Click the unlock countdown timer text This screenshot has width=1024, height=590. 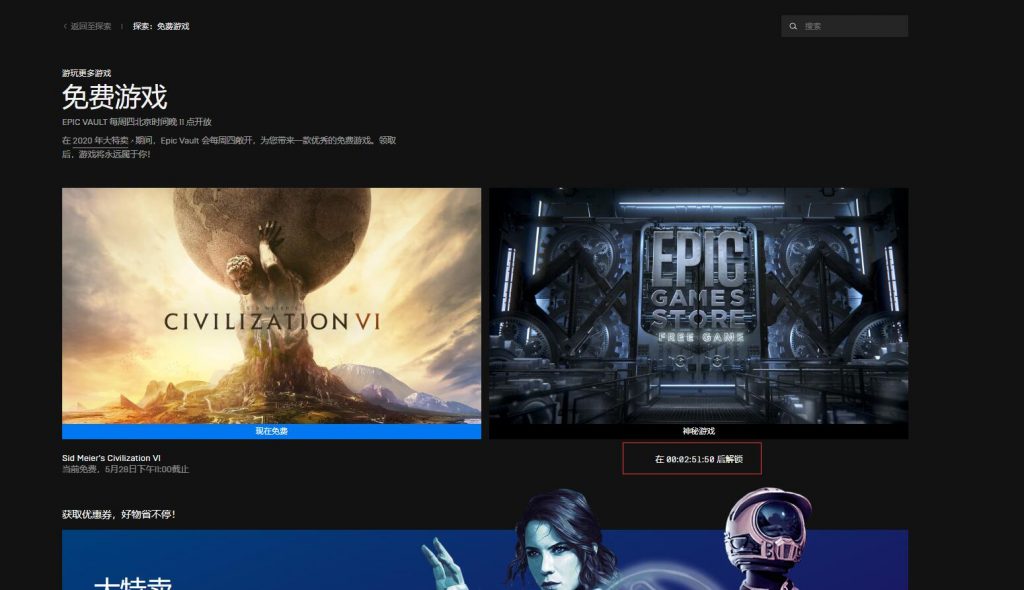699,459
